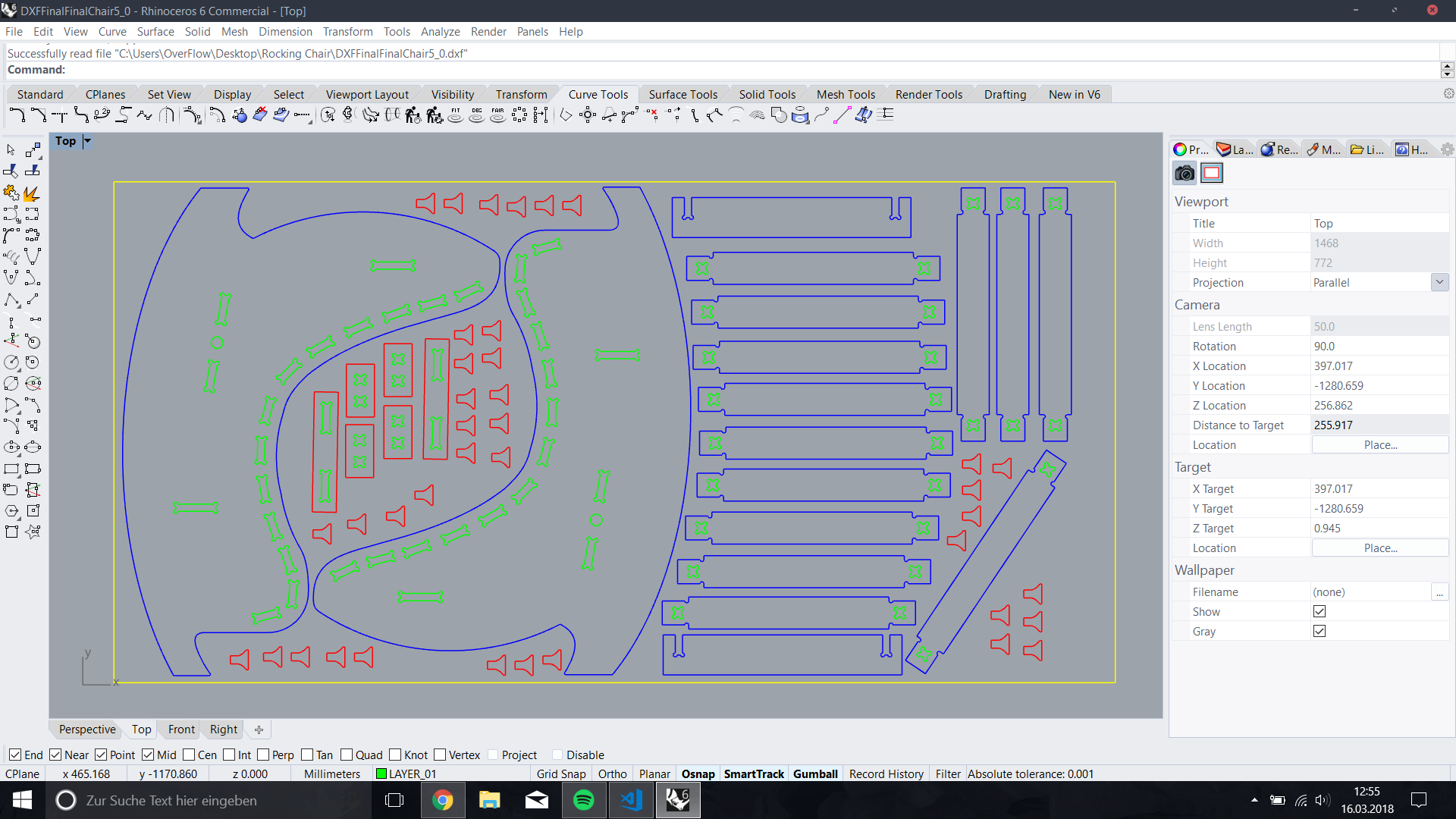
Task: Toggle the Cen osnap checkbox
Action: click(190, 755)
